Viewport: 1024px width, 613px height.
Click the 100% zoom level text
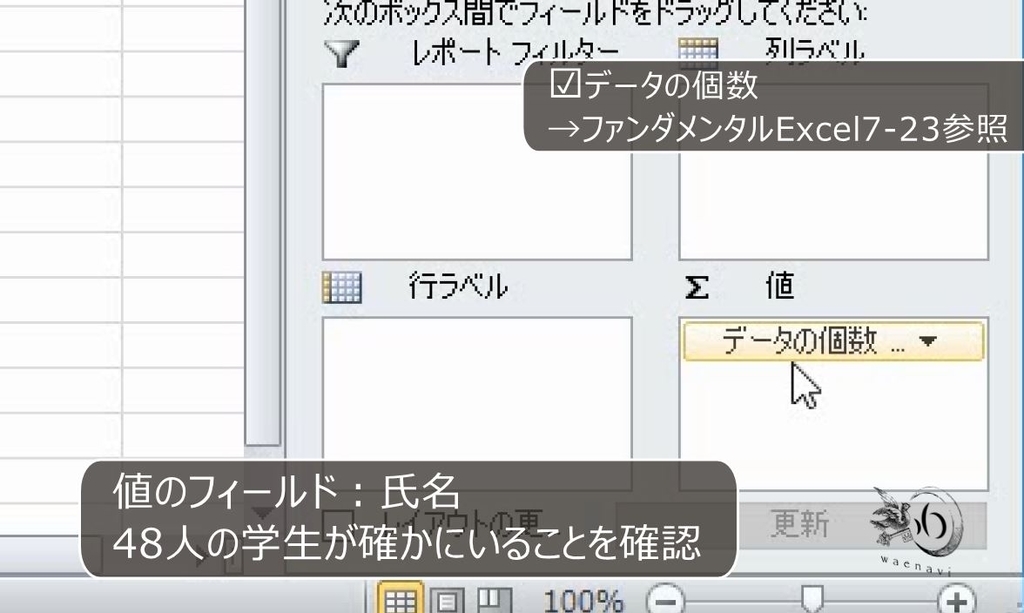(x=583, y=601)
